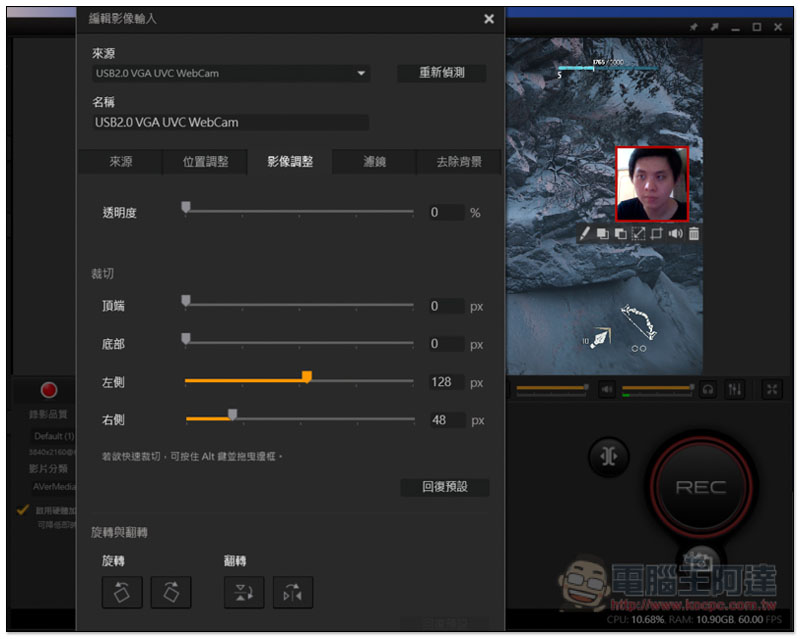Viewport: 800px width, 639px height.
Task: Toggle fullscreen preview icon
Action: tap(772, 390)
